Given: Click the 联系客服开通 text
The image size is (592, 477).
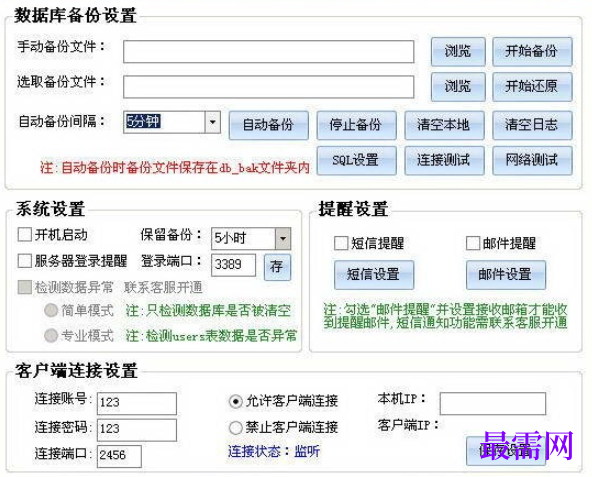Looking at the screenshot, I should tap(163, 288).
